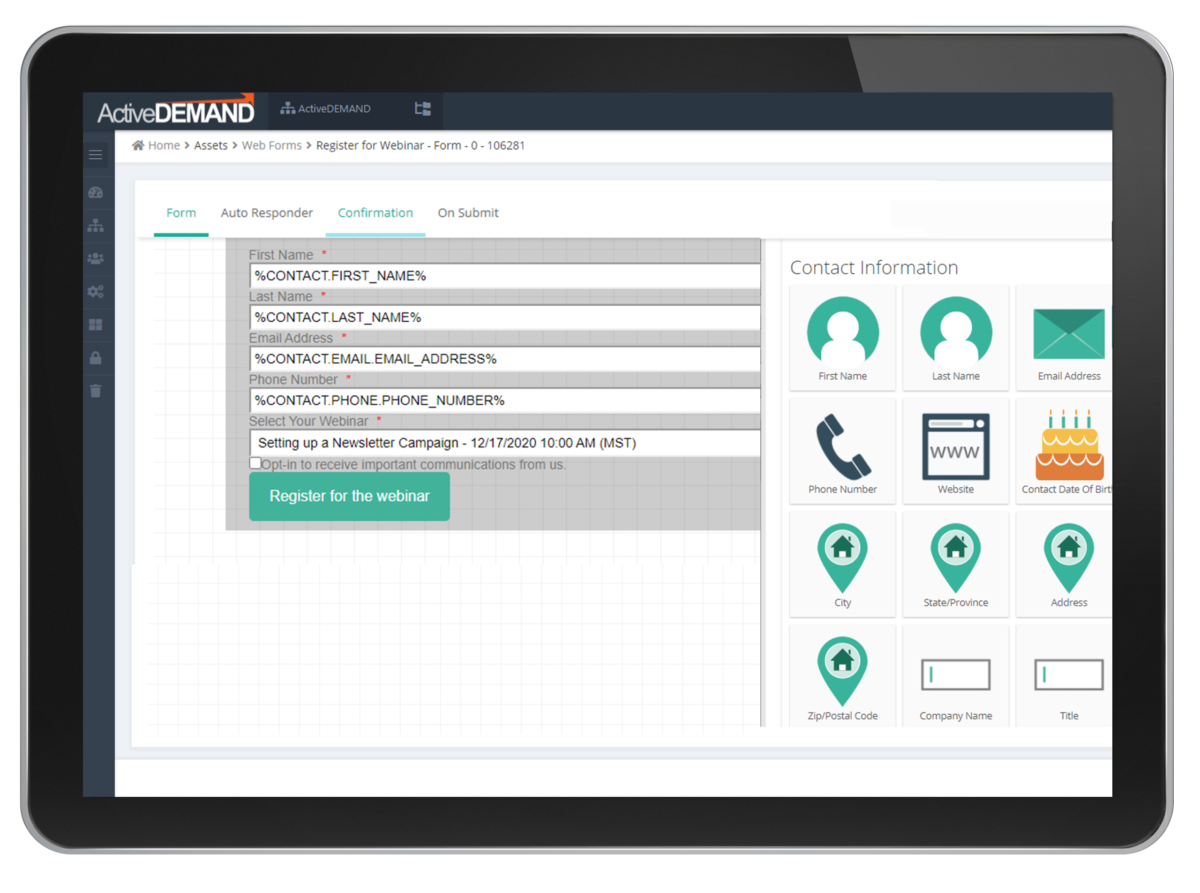Click the 'Register for Webinar - Form - 0 - 106281' breadcrumb
Viewport: 1200px width, 893px height.
pyautogui.click(x=420, y=146)
